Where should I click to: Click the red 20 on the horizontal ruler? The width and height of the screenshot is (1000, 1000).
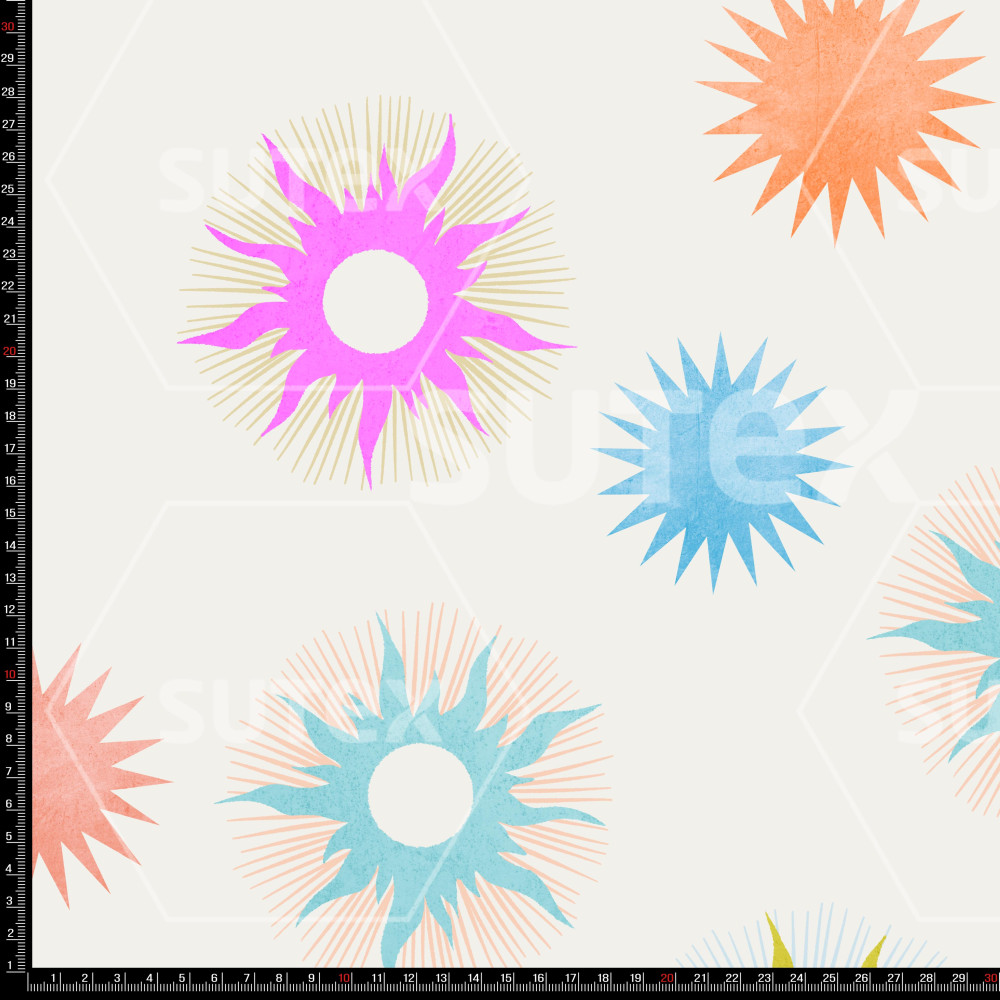point(666,978)
